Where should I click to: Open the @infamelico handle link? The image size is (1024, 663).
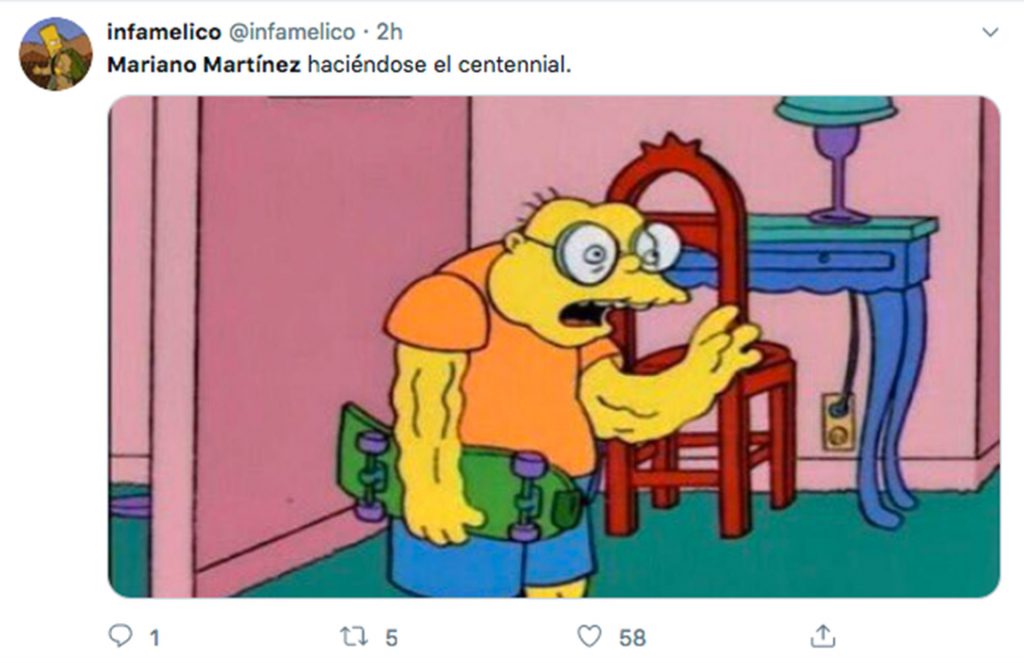(x=291, y=31)
